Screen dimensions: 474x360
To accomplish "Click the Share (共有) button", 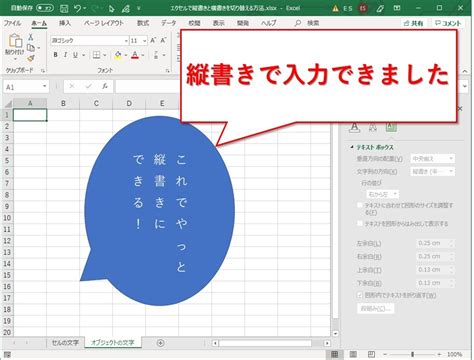I will (413, 23).
